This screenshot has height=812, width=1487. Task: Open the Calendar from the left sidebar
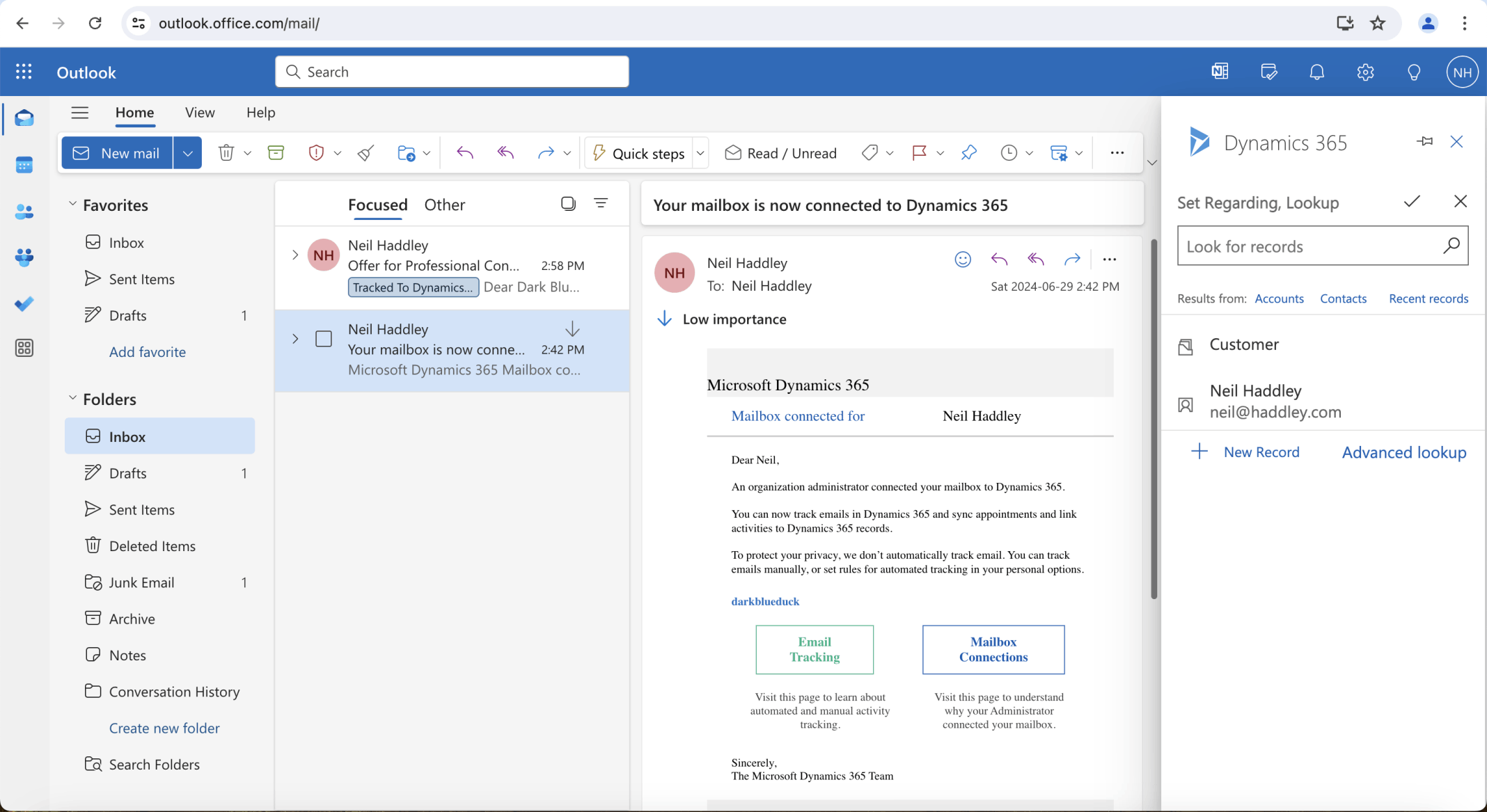[x=24, y=165]
